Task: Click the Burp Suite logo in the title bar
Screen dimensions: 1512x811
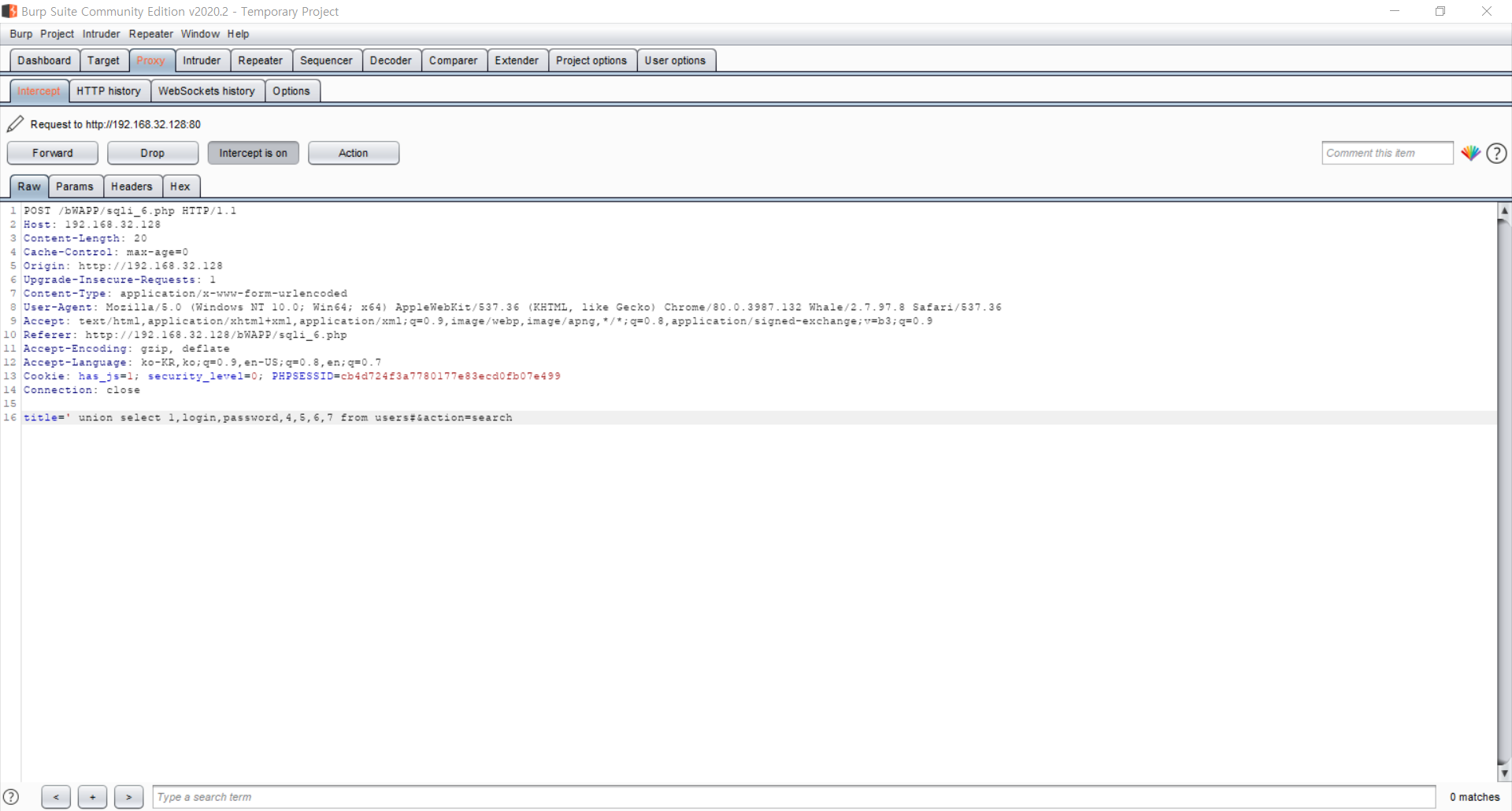Action: pyautogui.click(x=9, y=11)
